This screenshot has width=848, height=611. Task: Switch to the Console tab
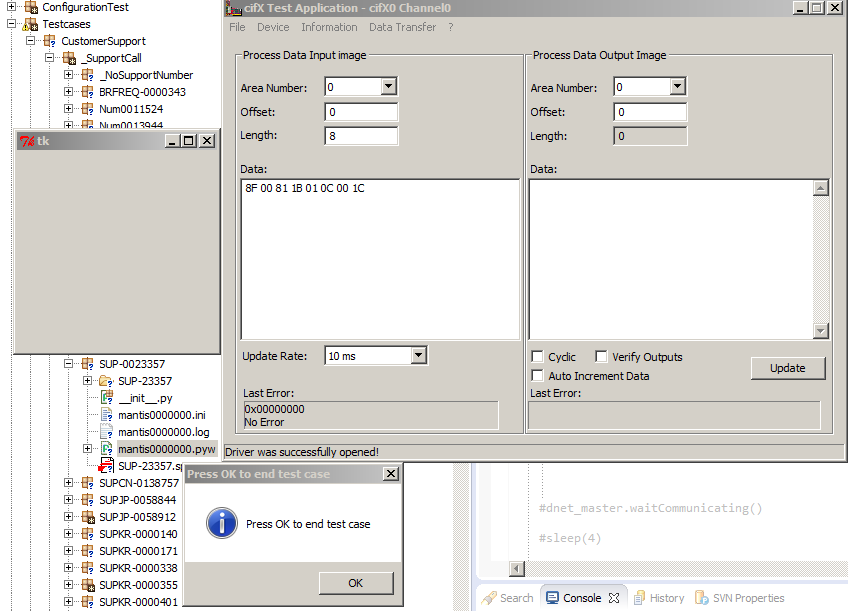pos(582,598)
